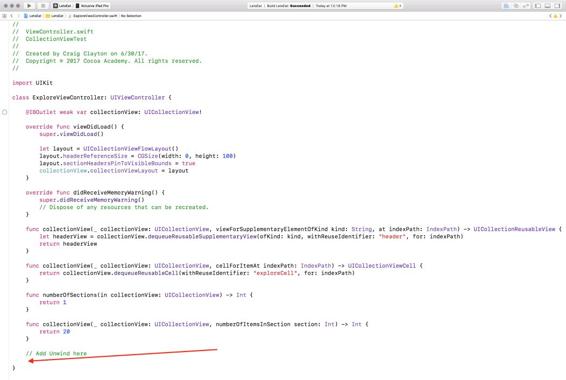Click 'headerReferenceSize' property text
This screenshot has height=380, width=566.
(x=95, y=156)
